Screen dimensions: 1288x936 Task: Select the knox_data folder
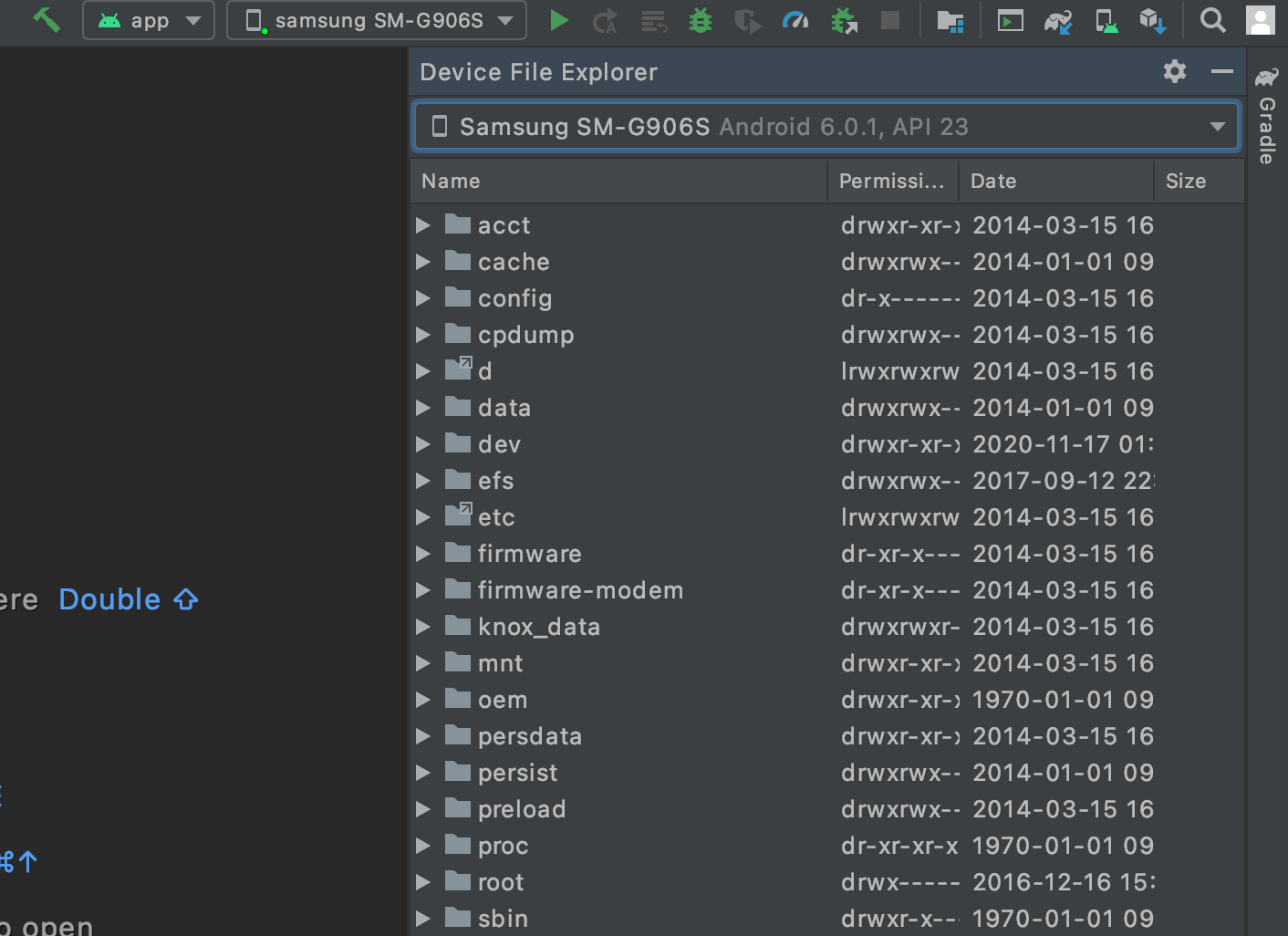tap(826, 627)
